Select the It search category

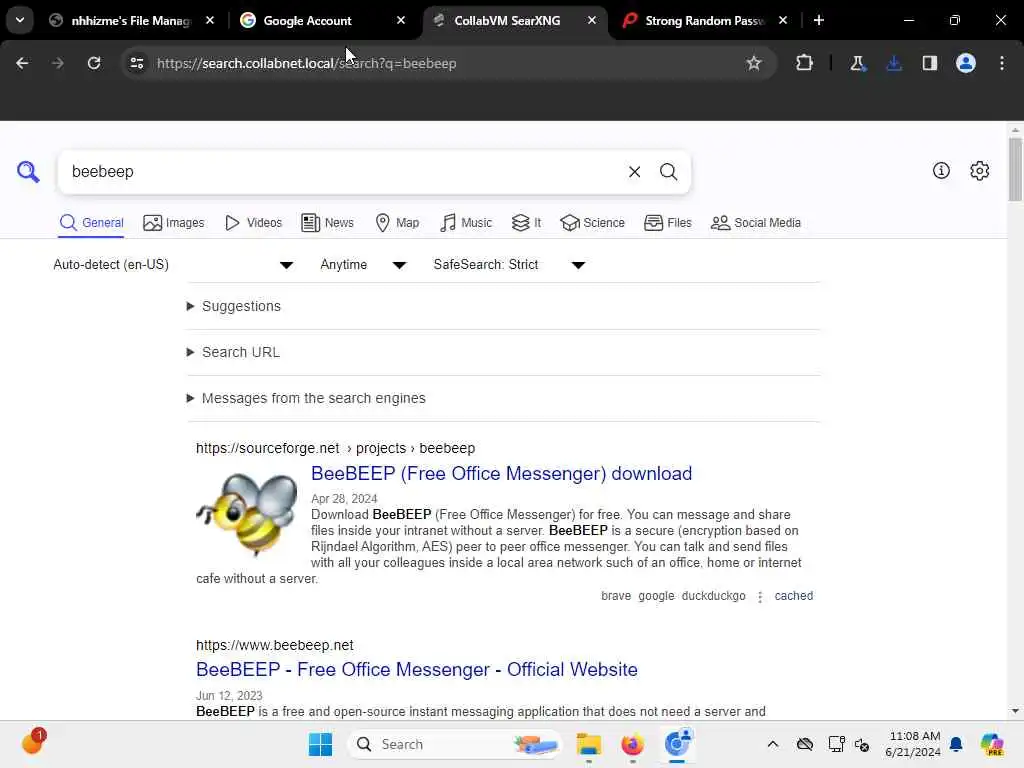click(526, 223)
